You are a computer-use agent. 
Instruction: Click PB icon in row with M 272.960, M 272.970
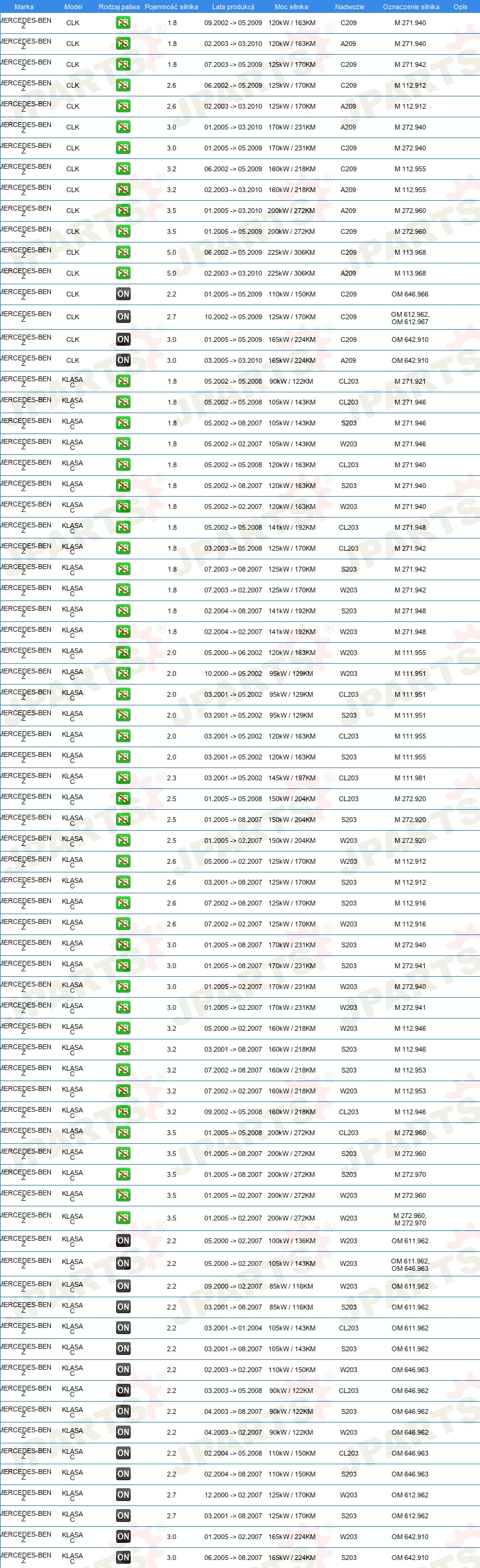tap(123, 1218)
